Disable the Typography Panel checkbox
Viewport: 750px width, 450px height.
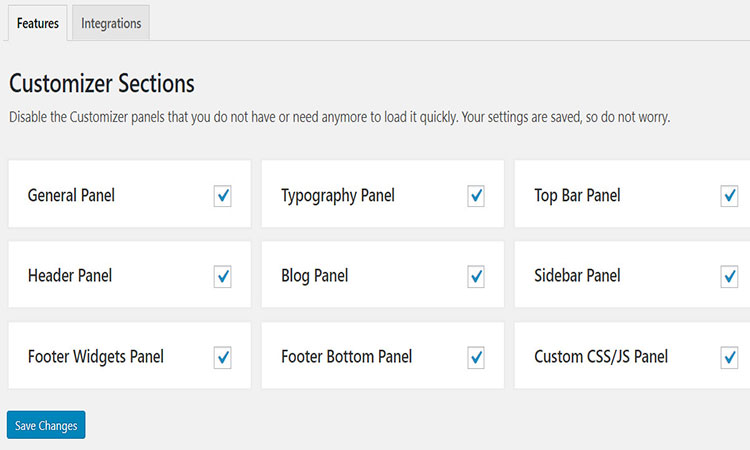476,196
